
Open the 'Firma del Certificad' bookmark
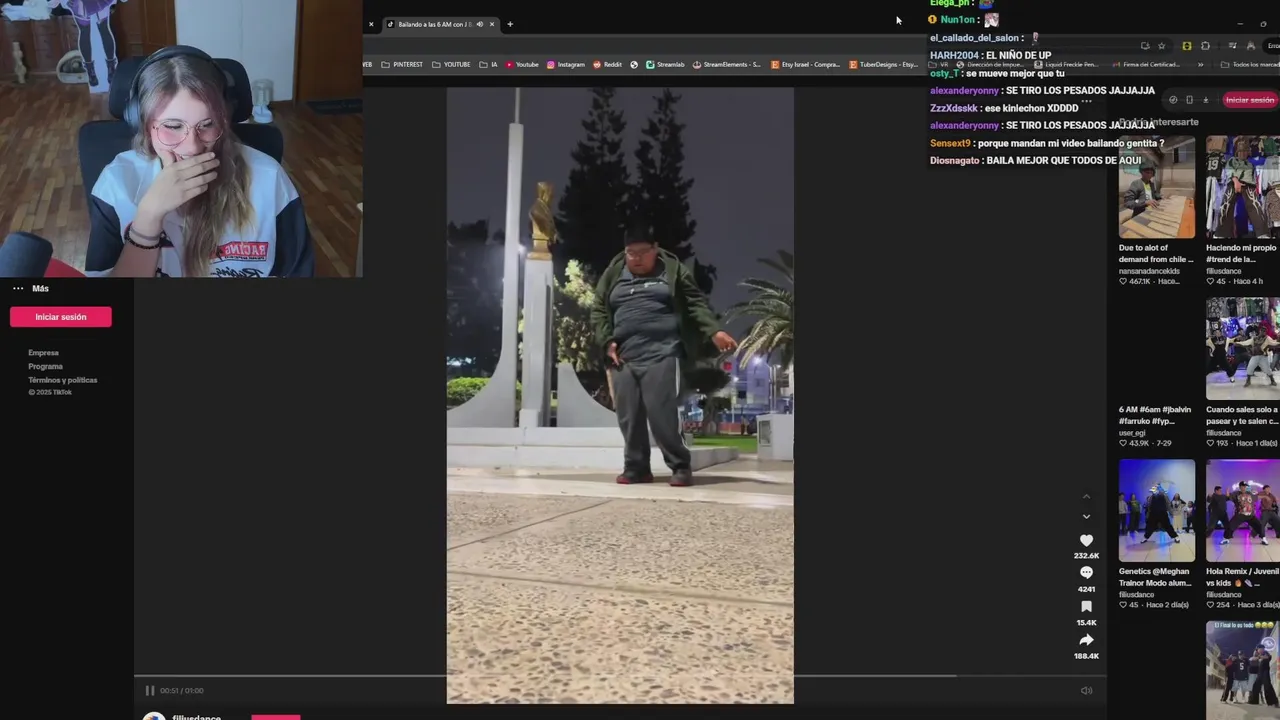[x=1145, y=64]
